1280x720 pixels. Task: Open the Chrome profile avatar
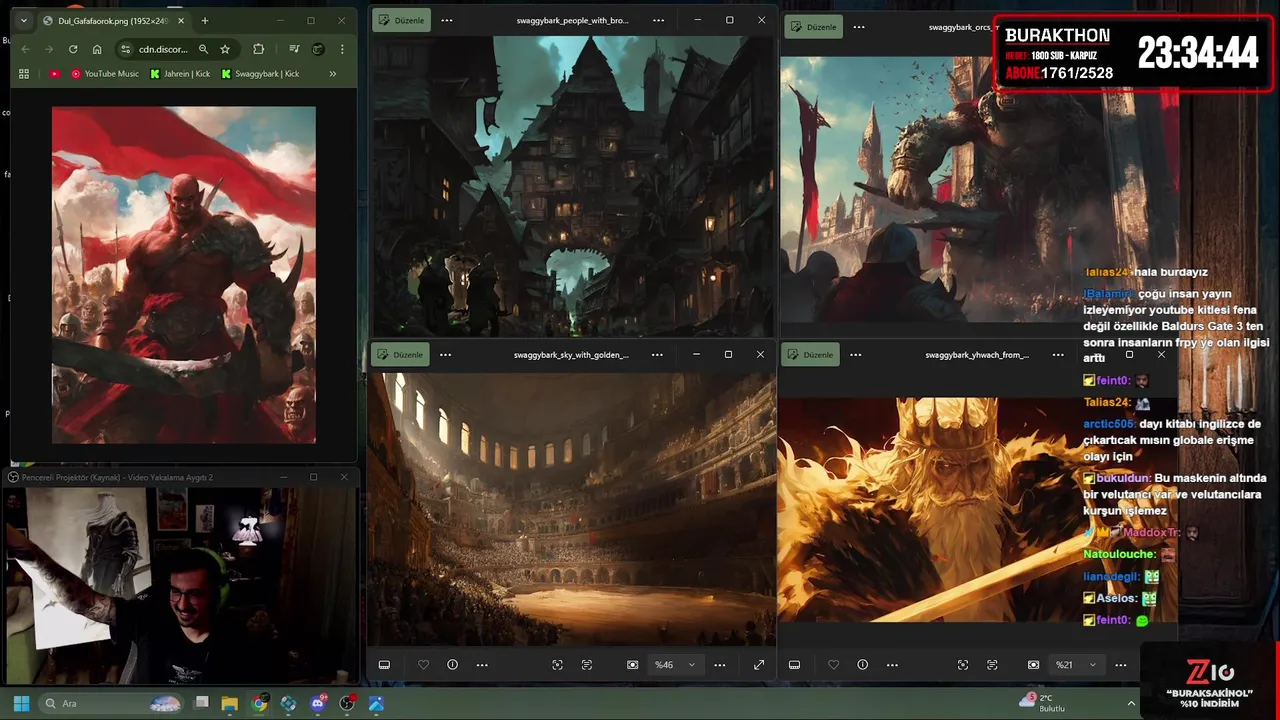click(x=318, y=49)
